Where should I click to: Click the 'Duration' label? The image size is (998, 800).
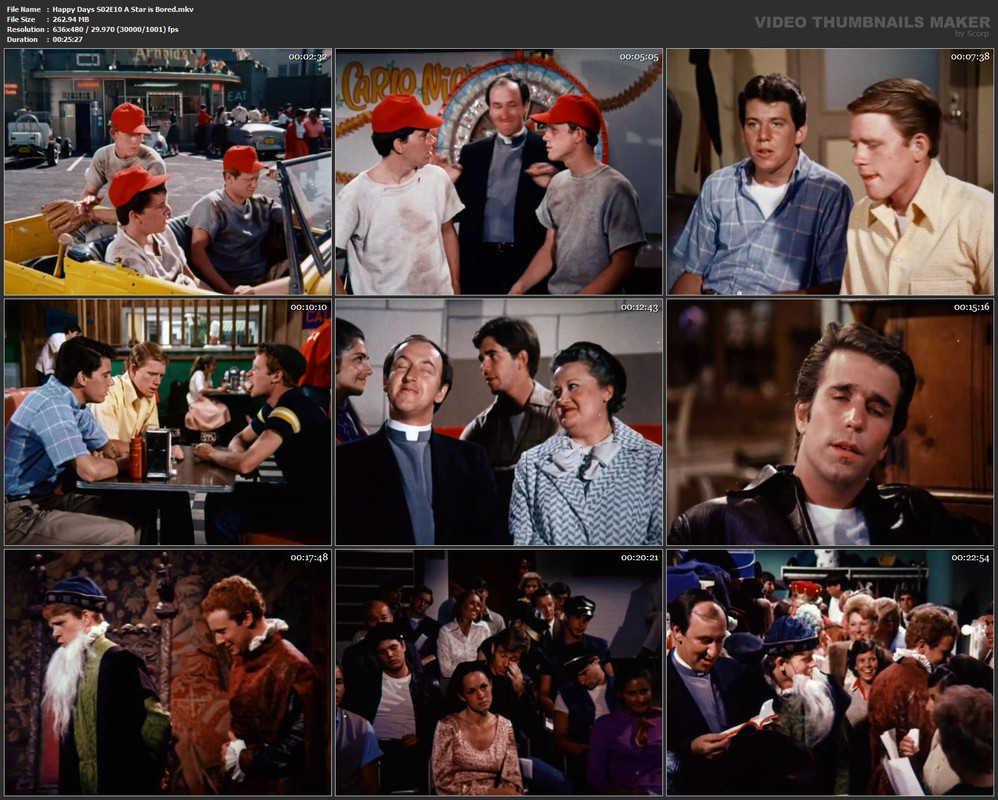point(22,39)
